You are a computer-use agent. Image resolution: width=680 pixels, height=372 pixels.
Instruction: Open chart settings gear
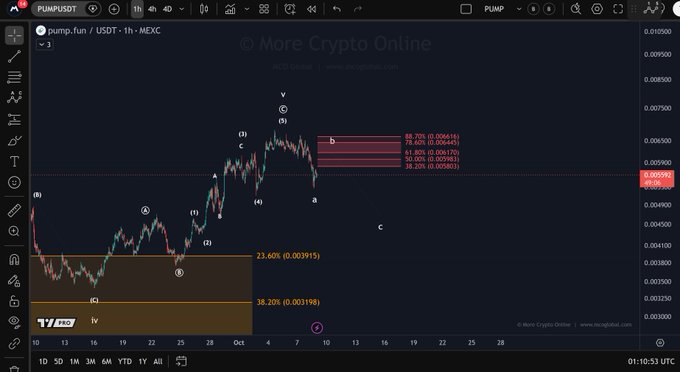pos(597,9)
